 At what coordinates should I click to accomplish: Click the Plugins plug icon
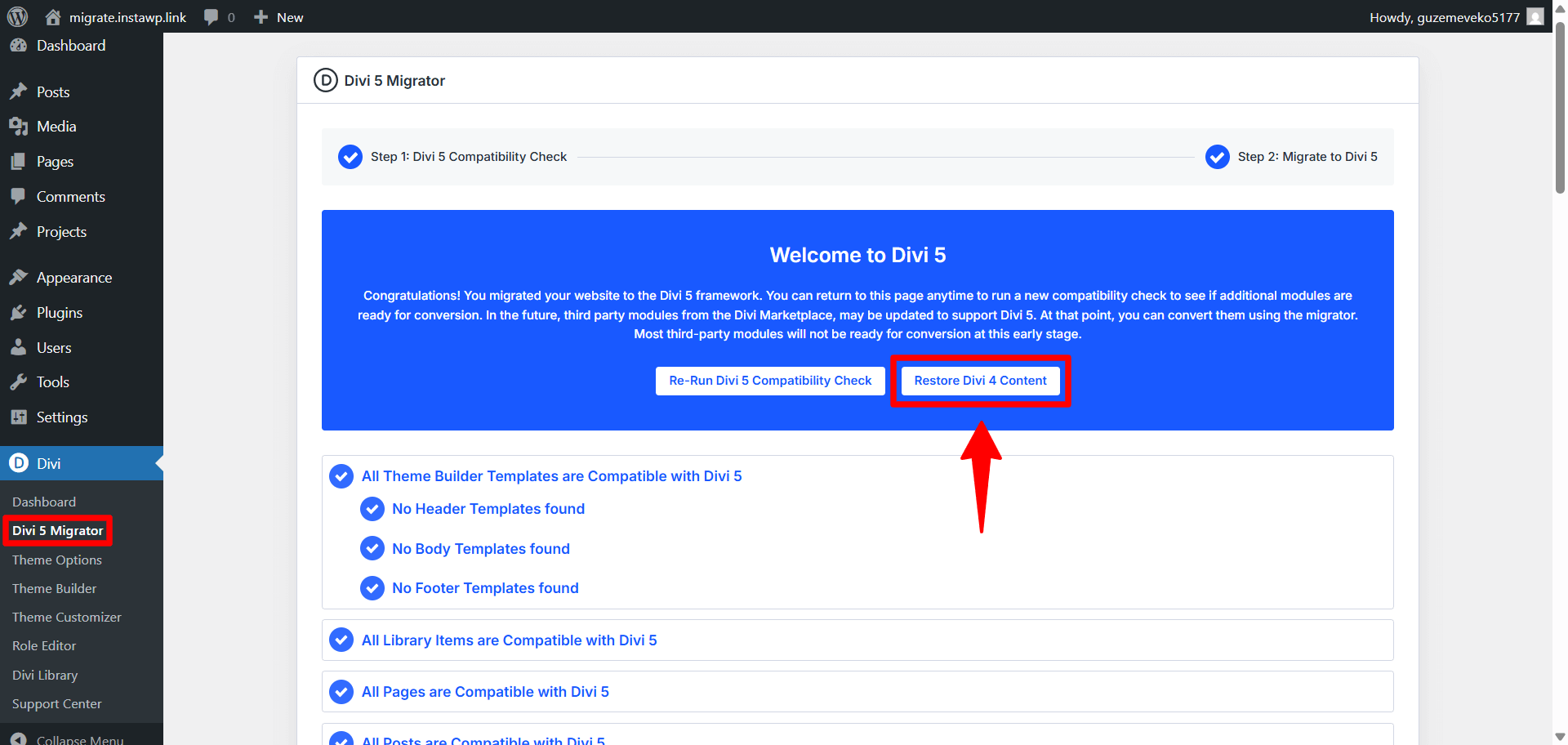click(19, 313)
